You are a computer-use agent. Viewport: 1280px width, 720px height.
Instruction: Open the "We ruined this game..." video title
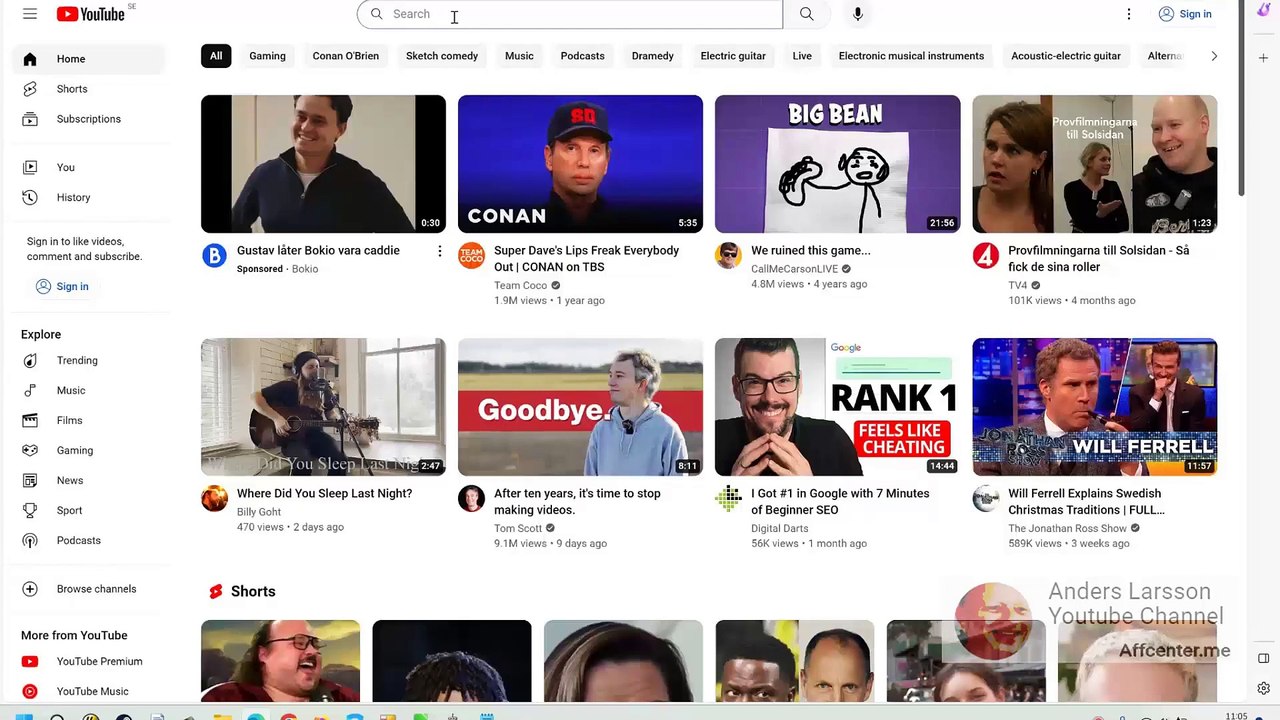pos(811,251)
